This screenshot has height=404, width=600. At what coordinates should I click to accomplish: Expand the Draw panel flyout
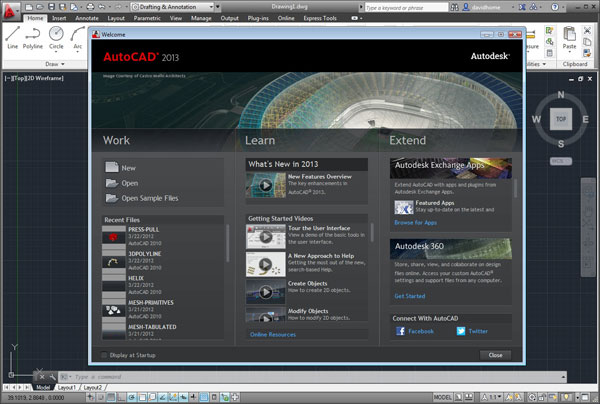(55, 64)
